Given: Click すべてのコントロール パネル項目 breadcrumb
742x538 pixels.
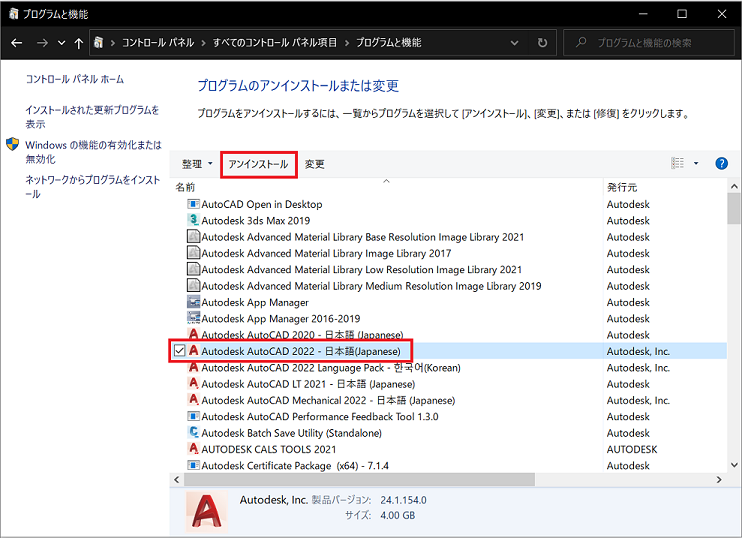Looking at the screenshot, I should [x=274, y=43].
